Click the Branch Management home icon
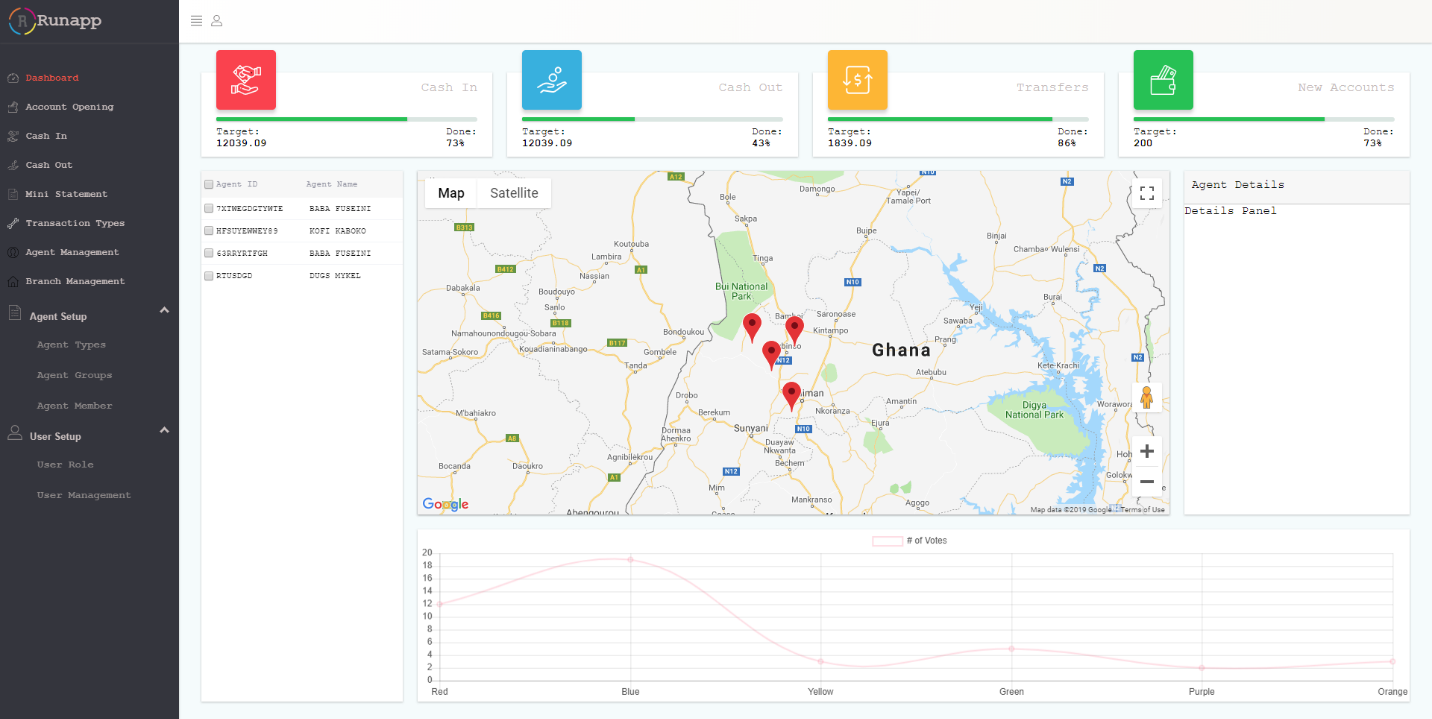 (13, 281)
